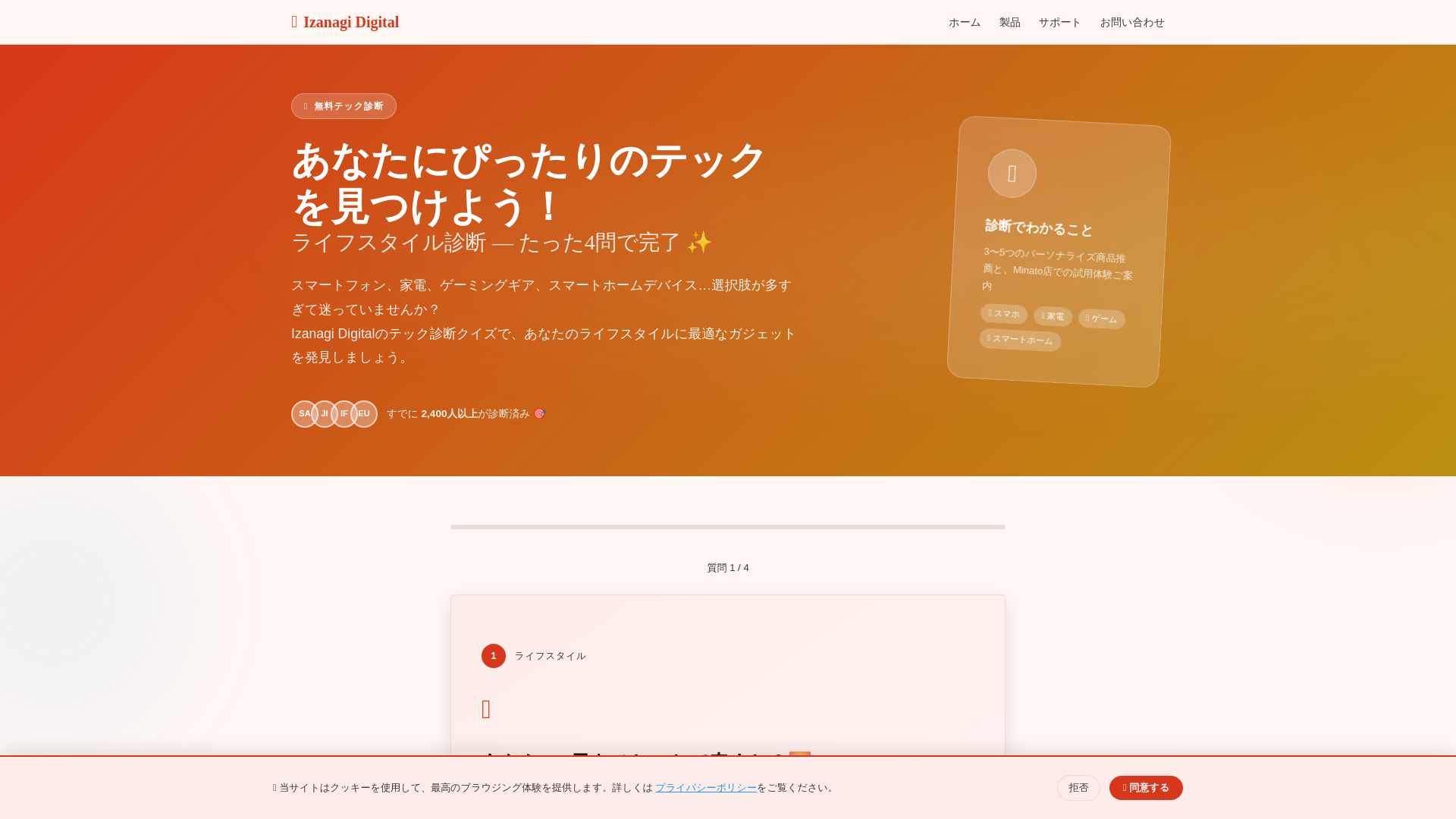1456x819 pixels.
Task: Click the ライフスタイル category label
Action: point(550,656)
